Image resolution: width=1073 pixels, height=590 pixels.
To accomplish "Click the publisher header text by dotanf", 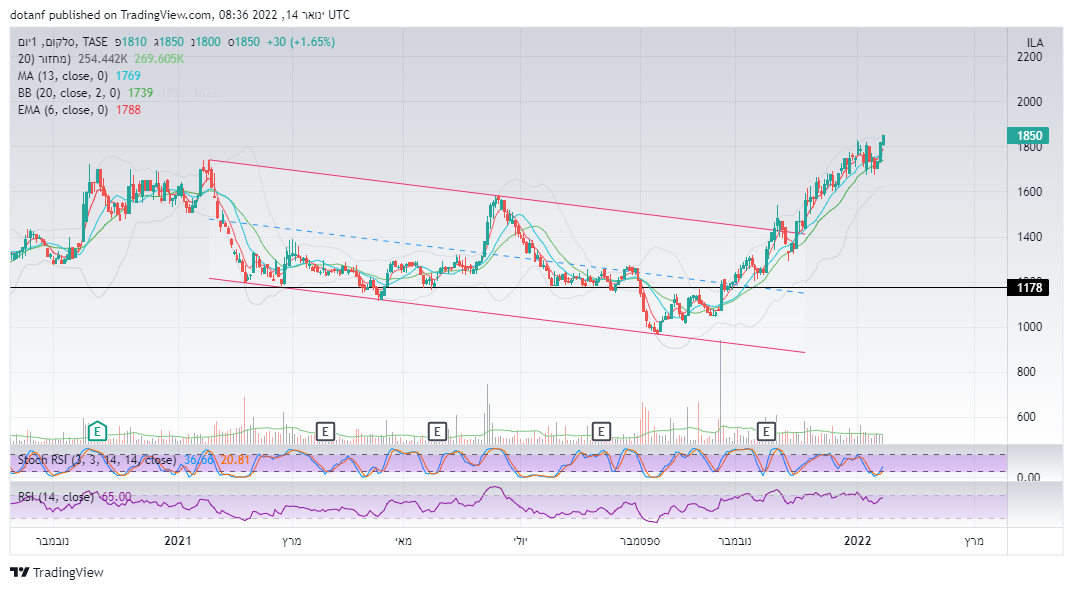I will (180, 14).
